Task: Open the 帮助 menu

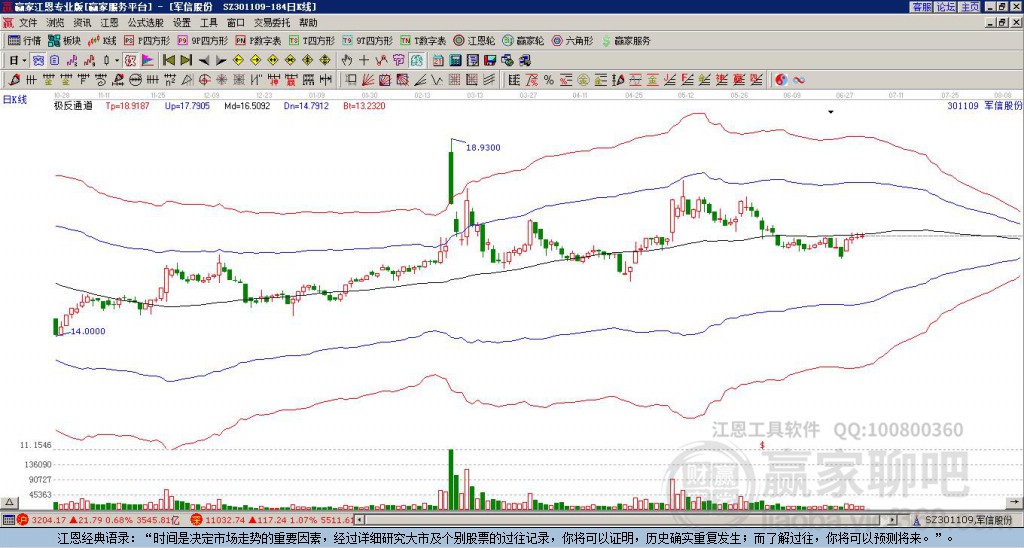Action: (x=308, y=23)
